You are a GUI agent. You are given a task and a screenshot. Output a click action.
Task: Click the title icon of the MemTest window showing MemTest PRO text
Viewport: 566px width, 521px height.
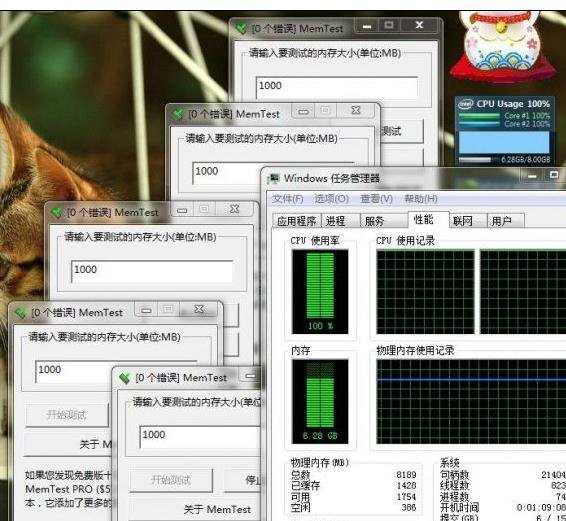tap(20, 313)
